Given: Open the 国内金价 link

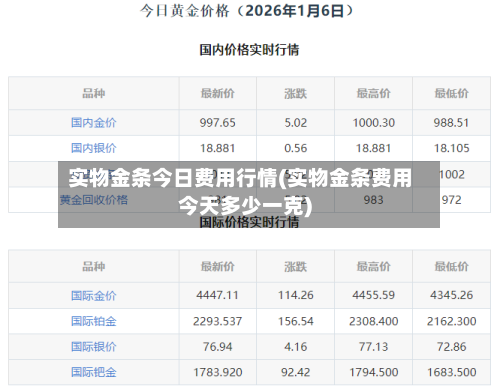Looking at the screenshot, I should click(94, 123).
